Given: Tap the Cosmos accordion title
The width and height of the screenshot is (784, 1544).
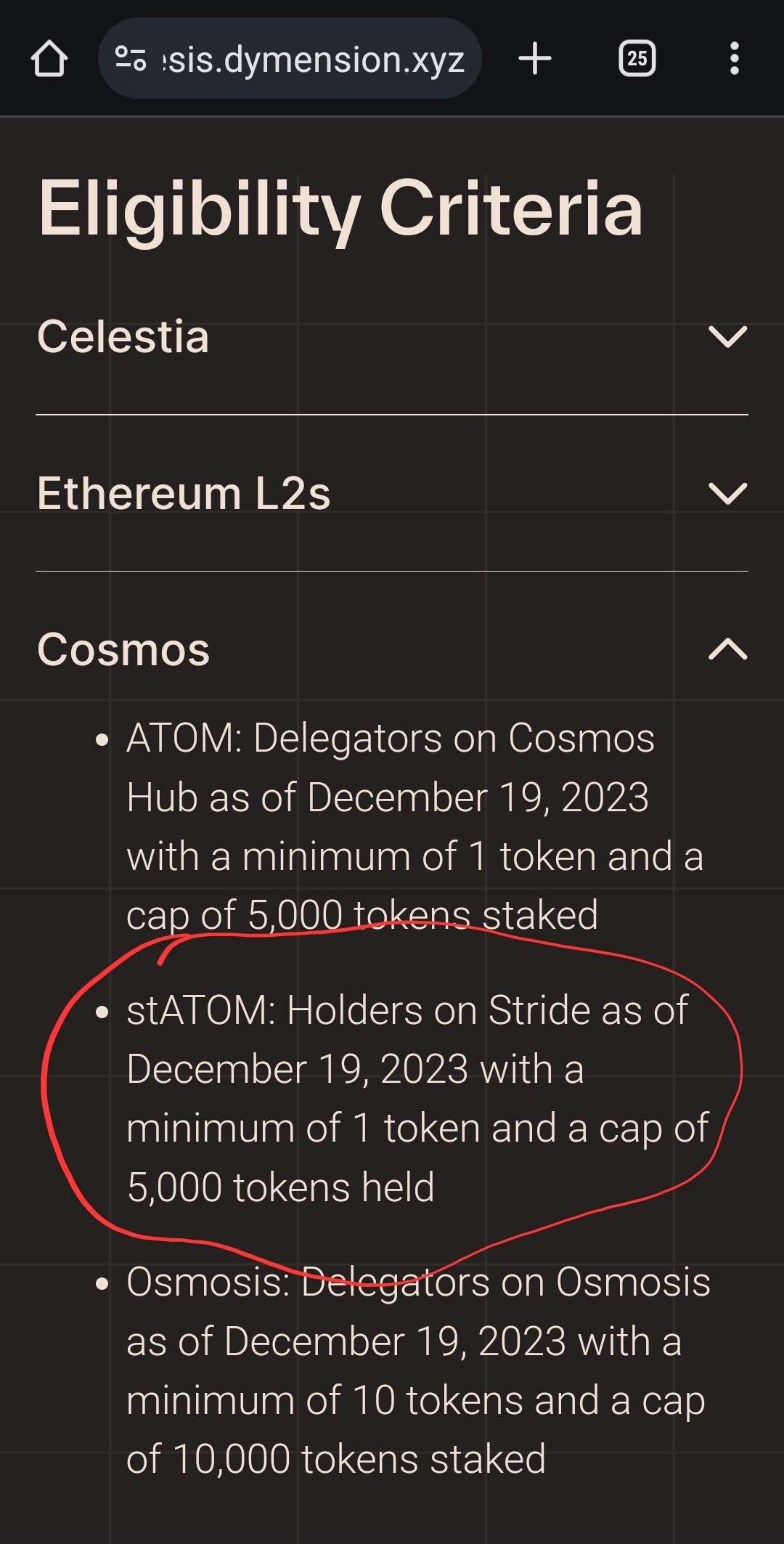Looking at the screenshot, I should click(123, 649).
